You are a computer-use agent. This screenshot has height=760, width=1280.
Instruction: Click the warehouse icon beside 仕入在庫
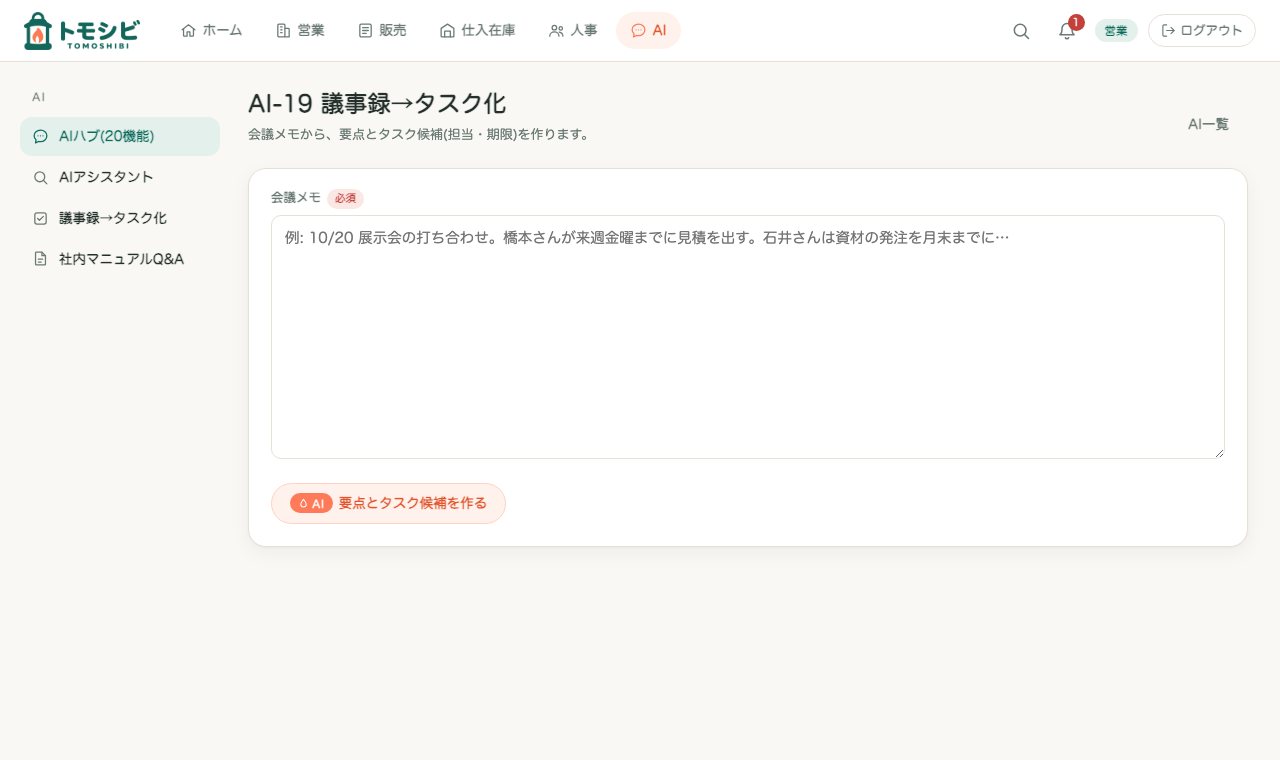pyautogui.click(x=447, y=30)
